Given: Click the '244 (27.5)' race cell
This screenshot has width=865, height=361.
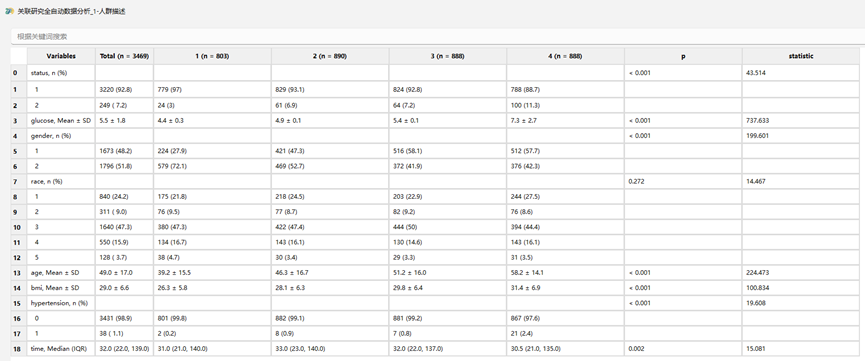Looking at the screenshot, I should [x=565, y=197].
